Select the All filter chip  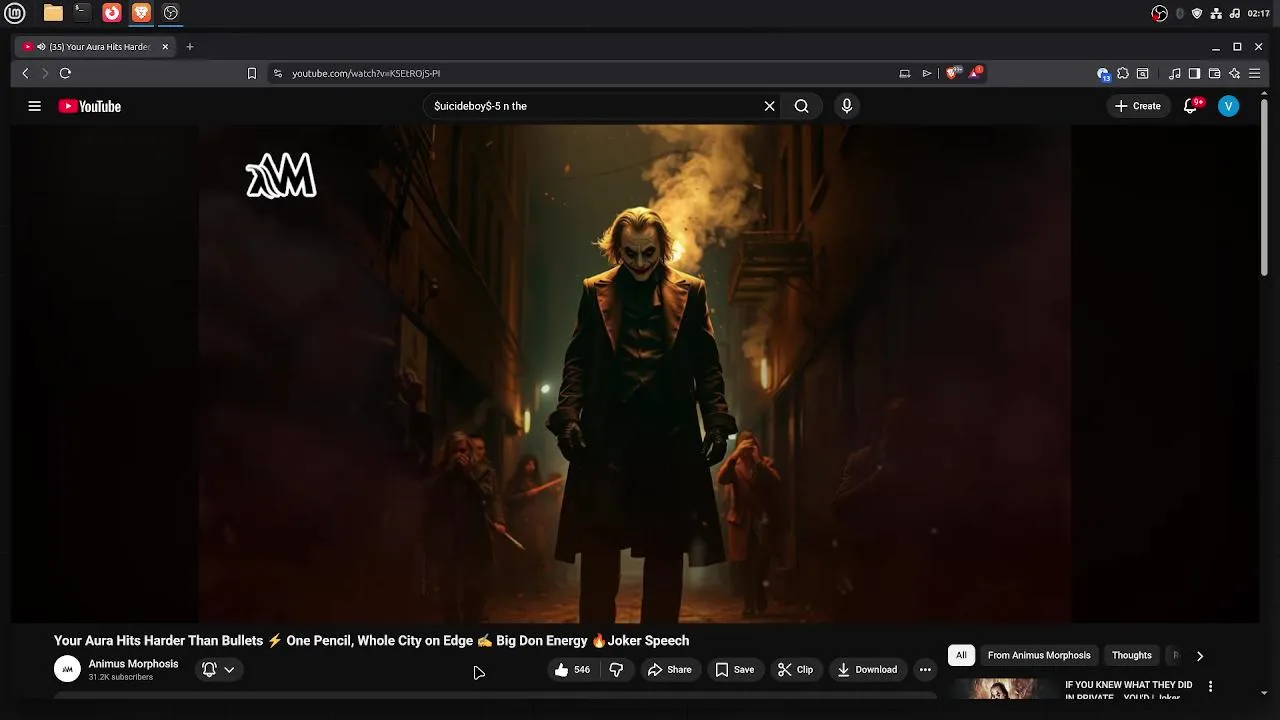point(961,655)
